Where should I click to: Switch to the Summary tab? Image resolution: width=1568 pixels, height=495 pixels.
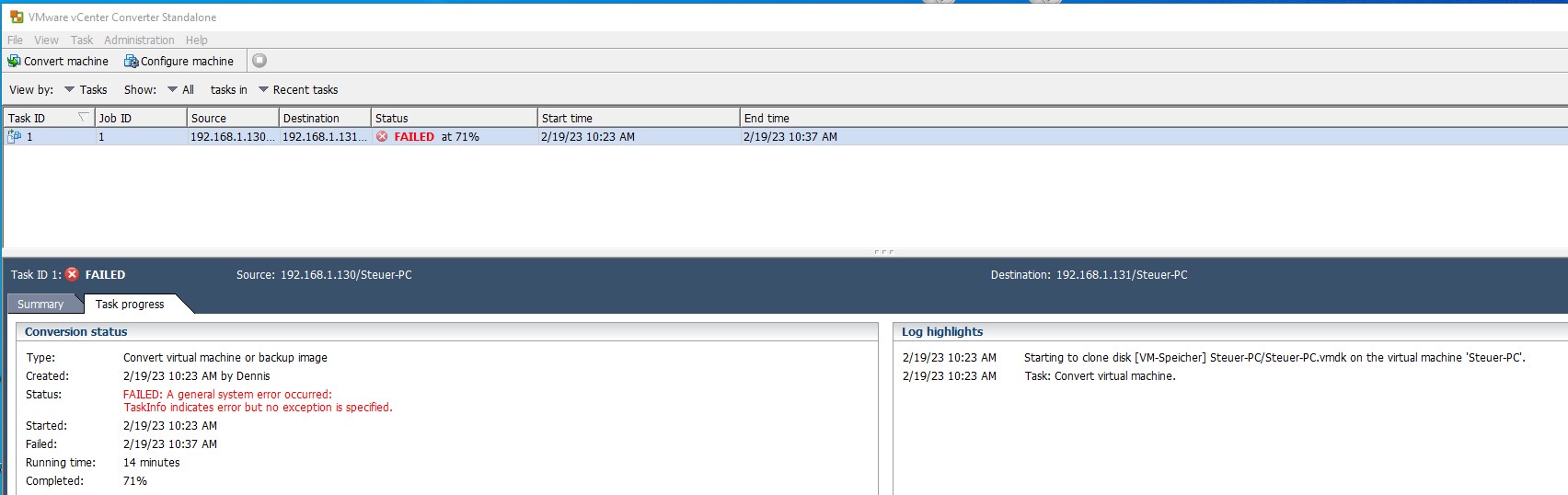40,304
